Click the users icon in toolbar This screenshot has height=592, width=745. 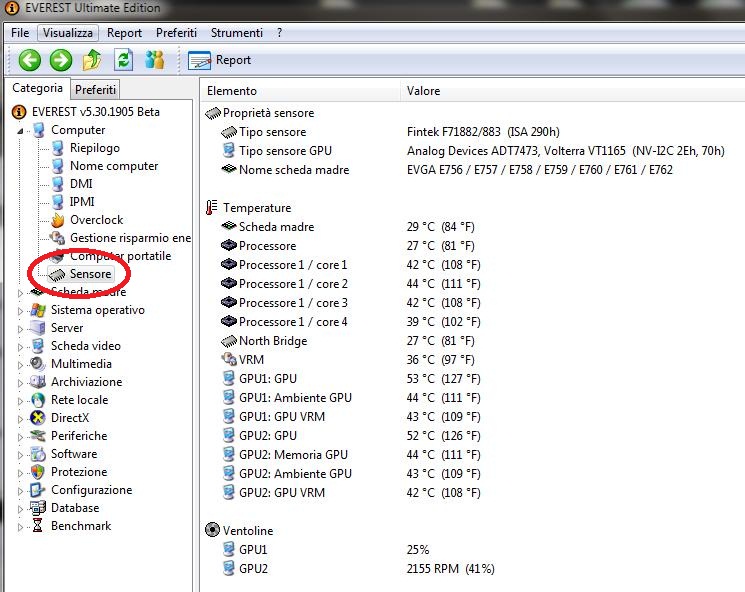click(154, 60)
